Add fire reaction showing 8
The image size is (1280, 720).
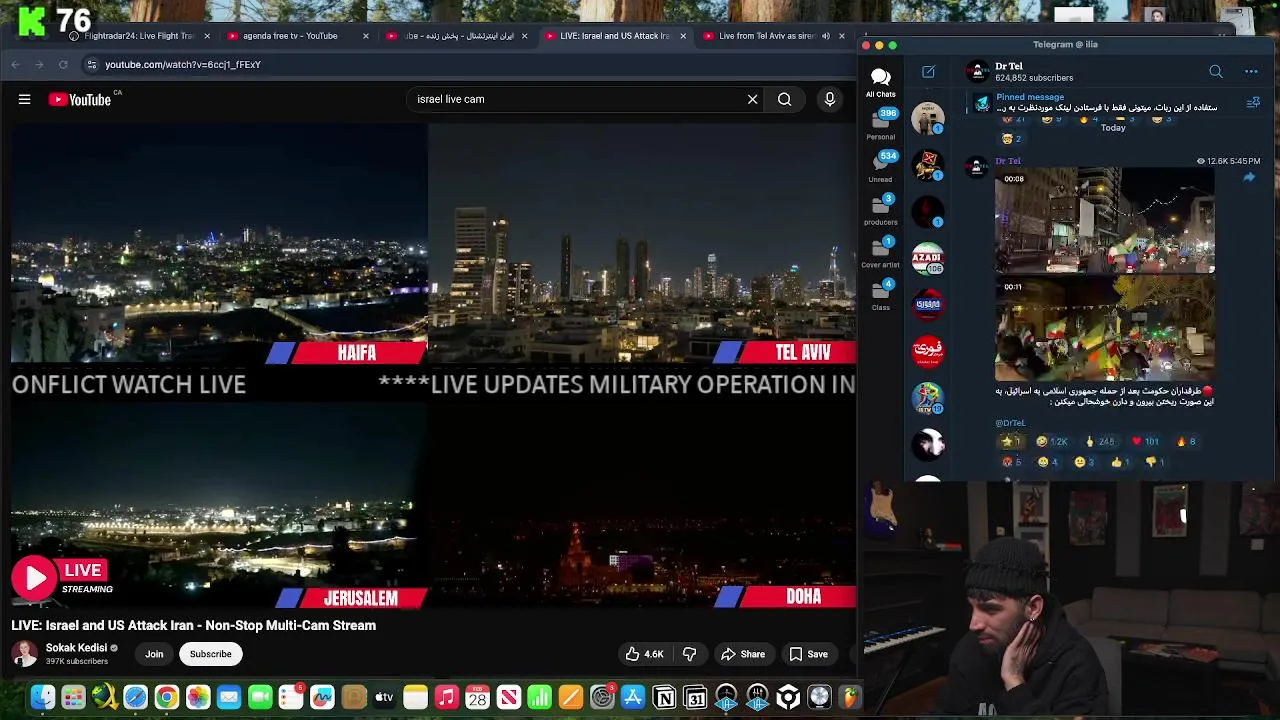(1187, 441)
